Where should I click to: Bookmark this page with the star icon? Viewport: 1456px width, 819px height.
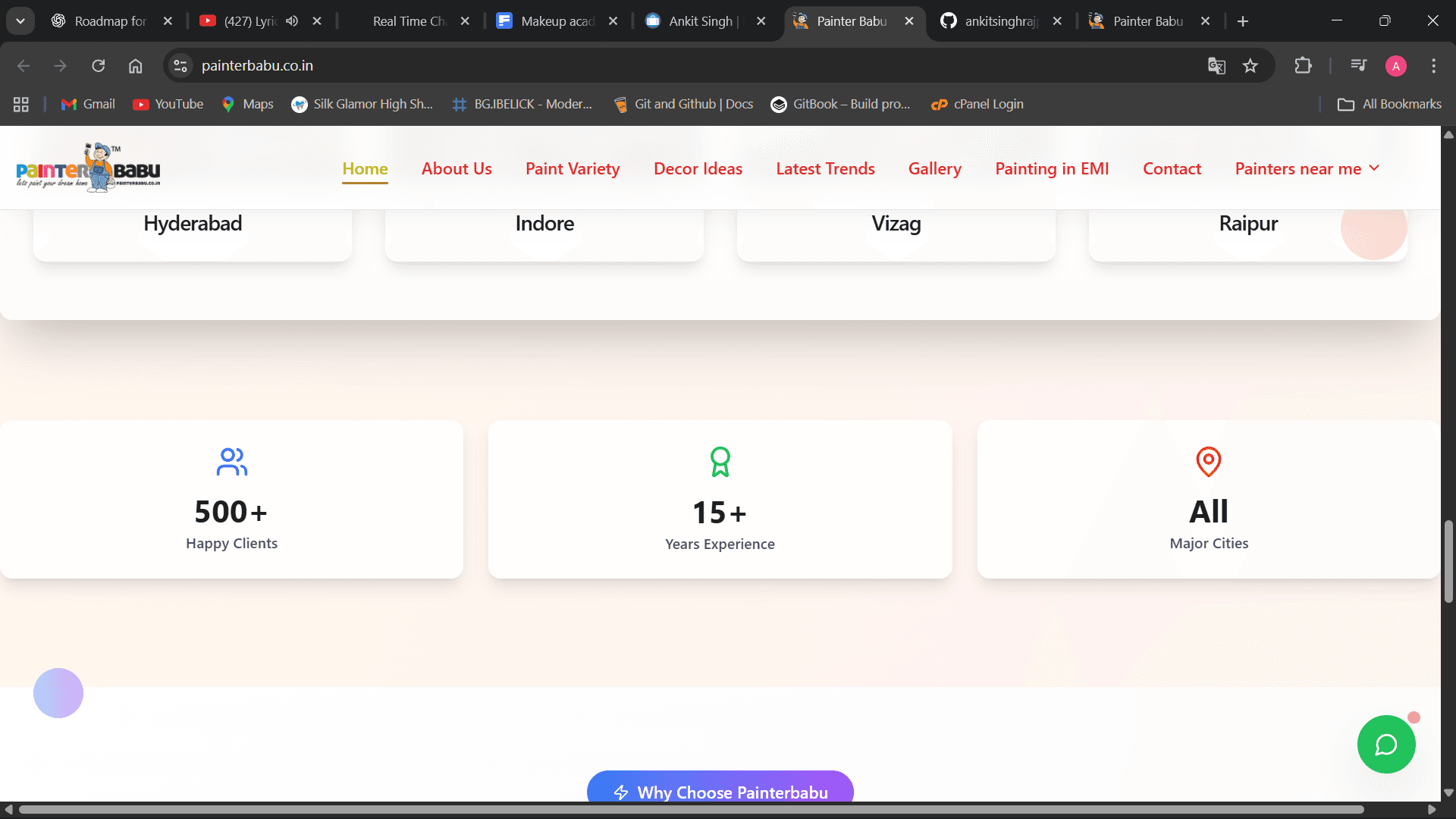[x=1250, y=66]
